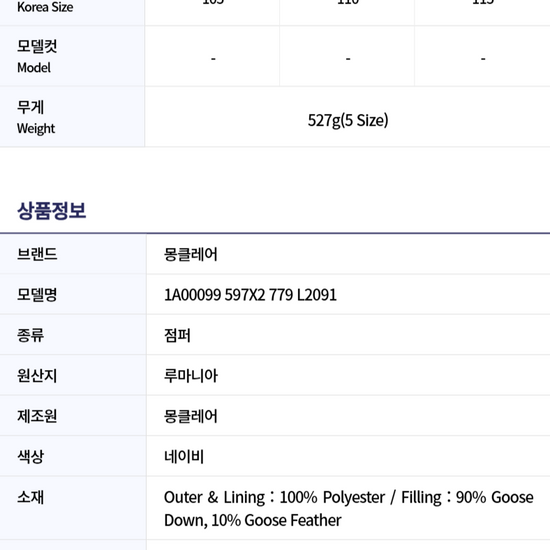Click the Korea Size header cell

tap(72, 11)
